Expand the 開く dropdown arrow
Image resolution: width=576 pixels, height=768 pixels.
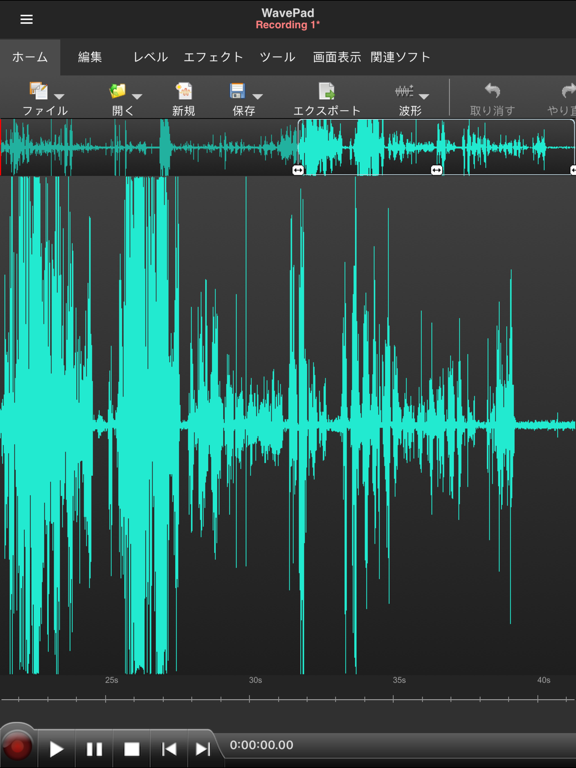(137, 96)
